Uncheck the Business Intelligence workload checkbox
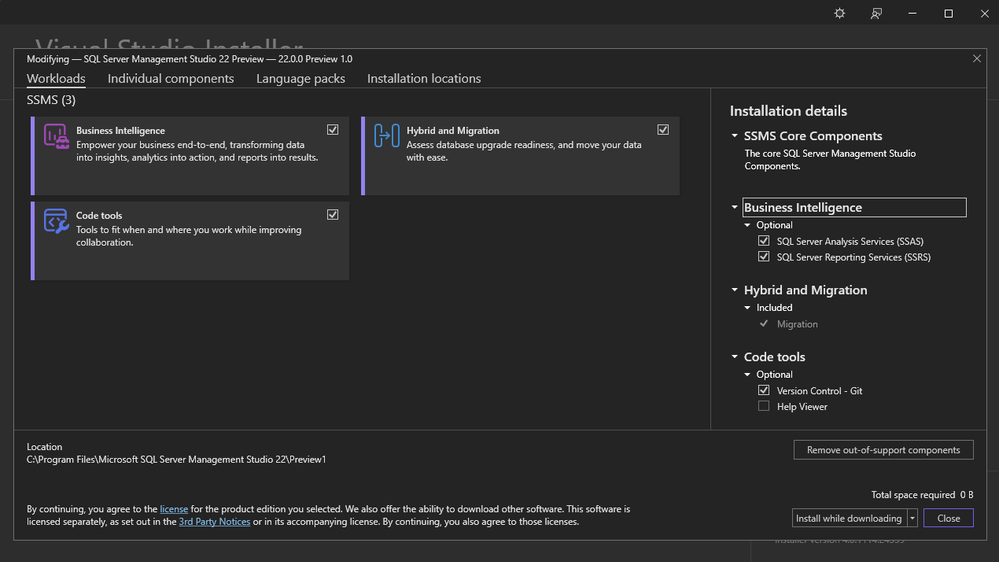This screenshot has width=999, height=562. pyautogui.click(x=333, y=130)
